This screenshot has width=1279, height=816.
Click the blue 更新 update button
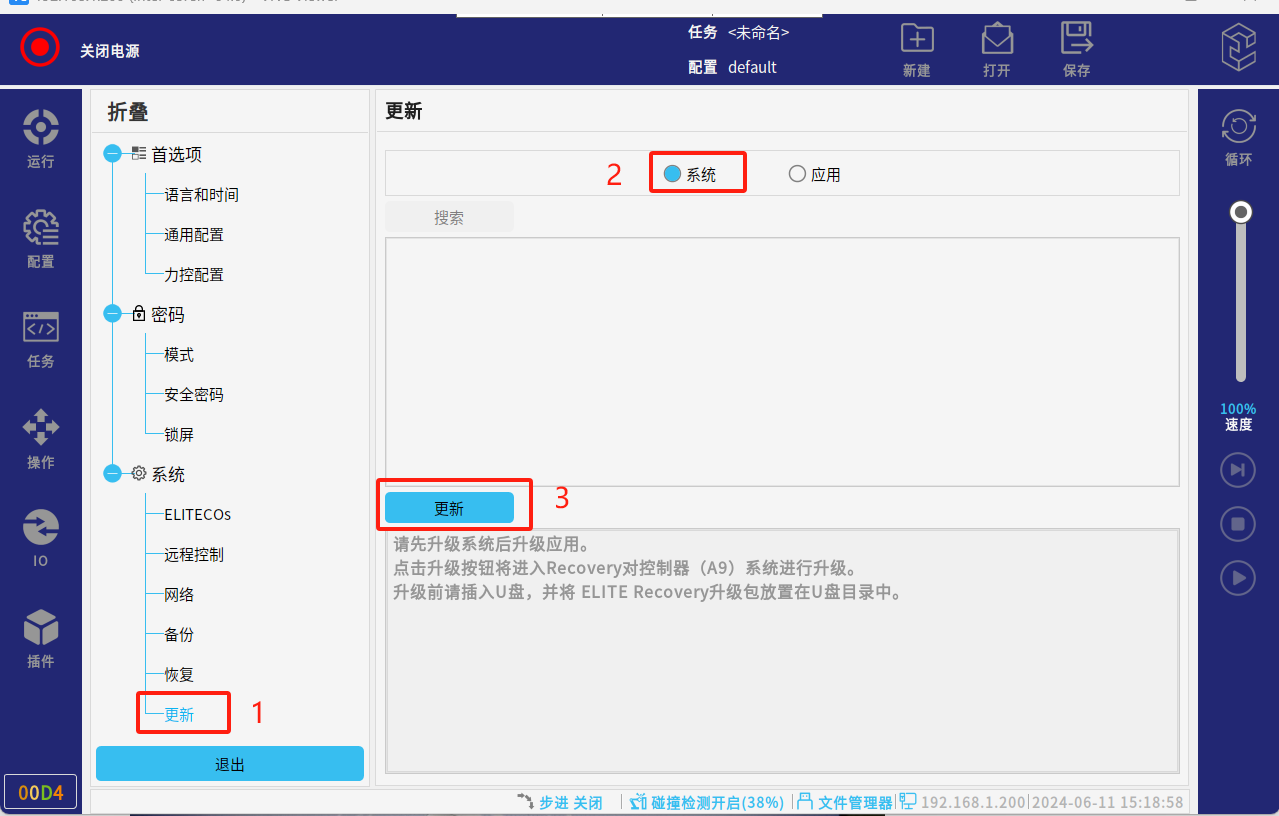tap(449, 508)
